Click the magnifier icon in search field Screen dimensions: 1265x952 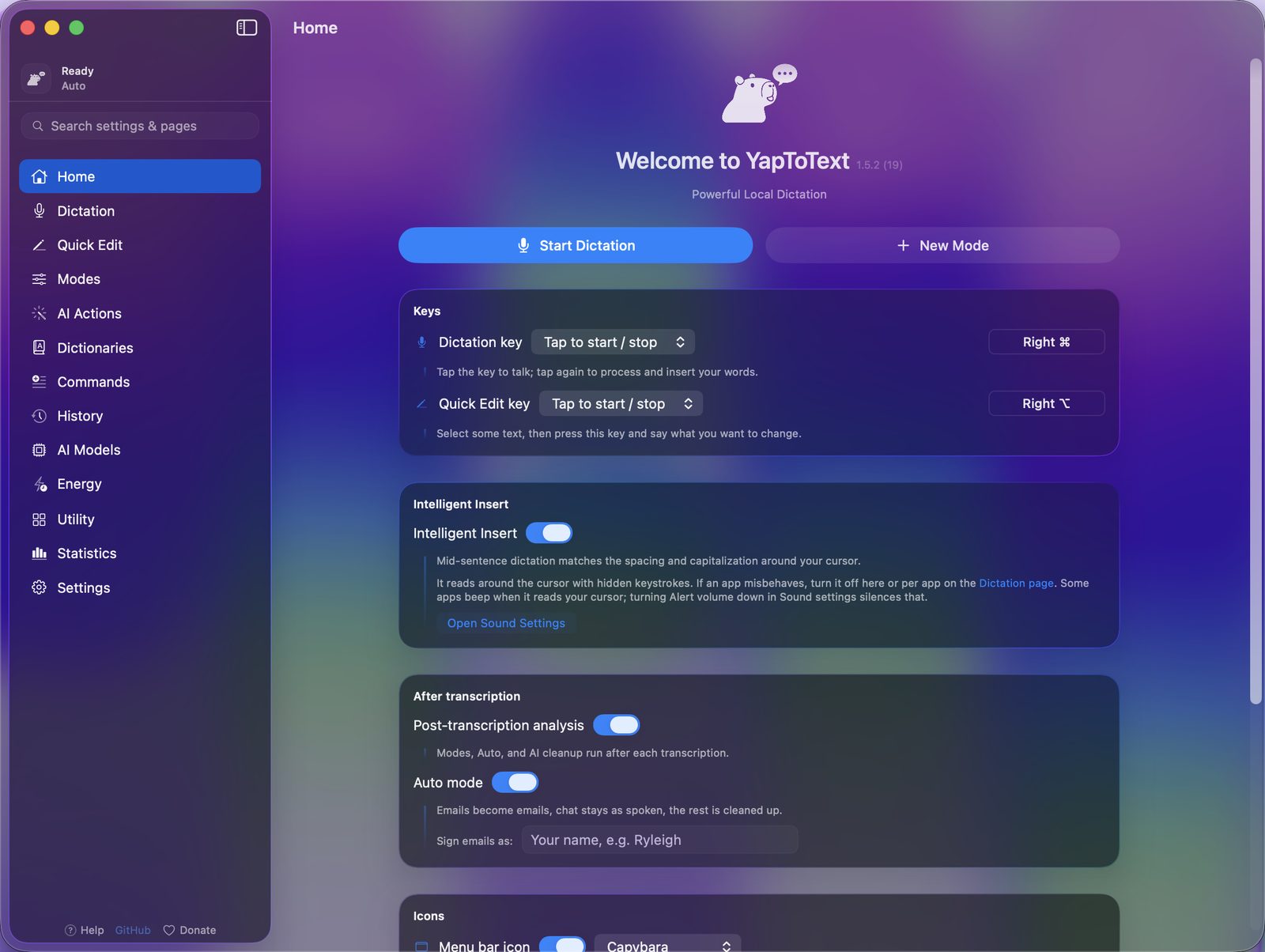37,126
